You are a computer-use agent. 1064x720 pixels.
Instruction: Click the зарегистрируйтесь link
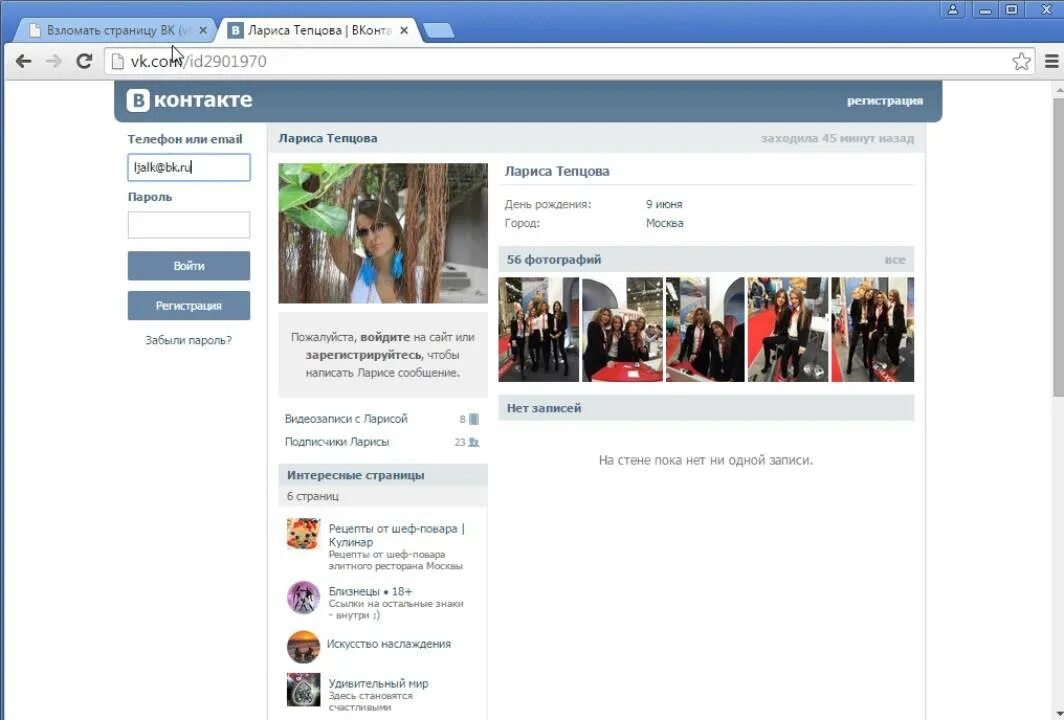363,355
